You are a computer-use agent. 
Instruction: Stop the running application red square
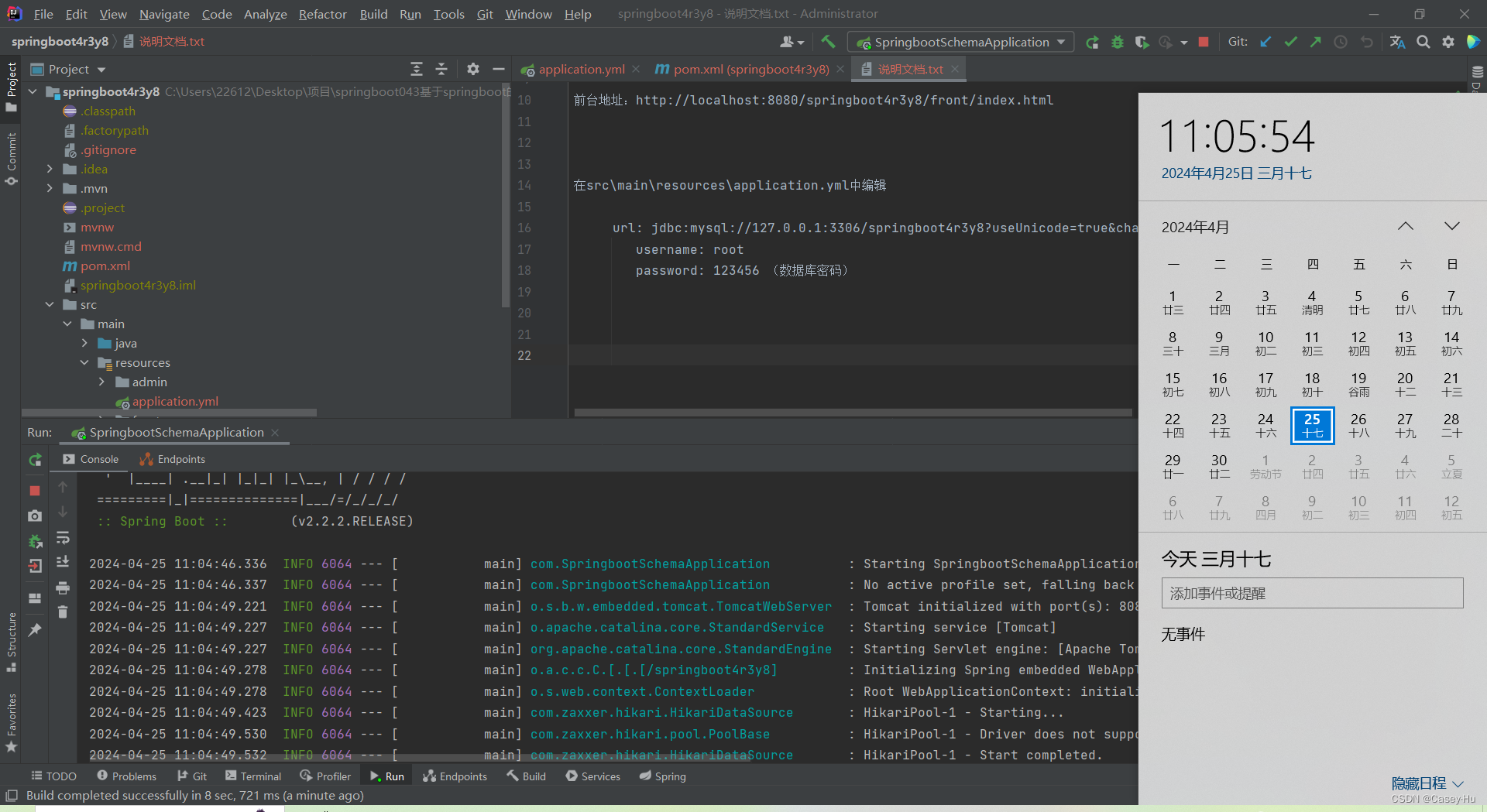pos(1204,42)
